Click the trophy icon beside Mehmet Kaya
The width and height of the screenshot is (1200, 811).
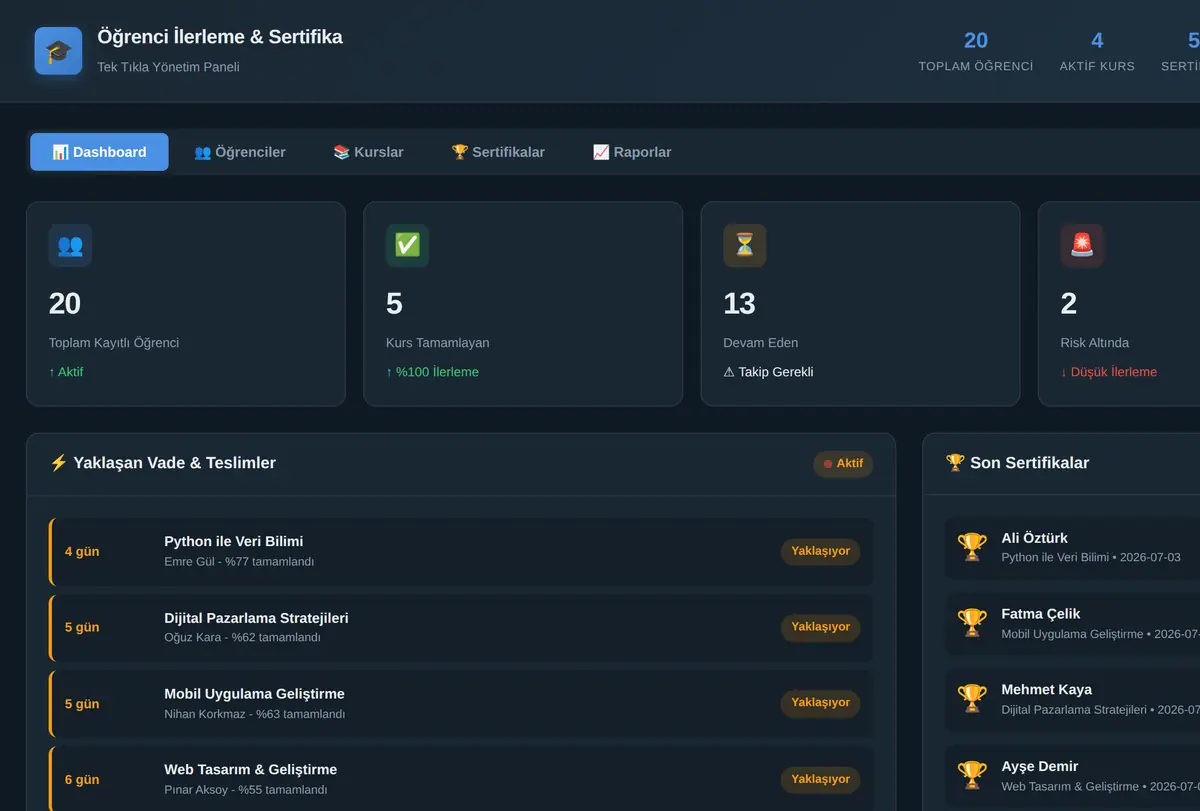tap(972, 698)
